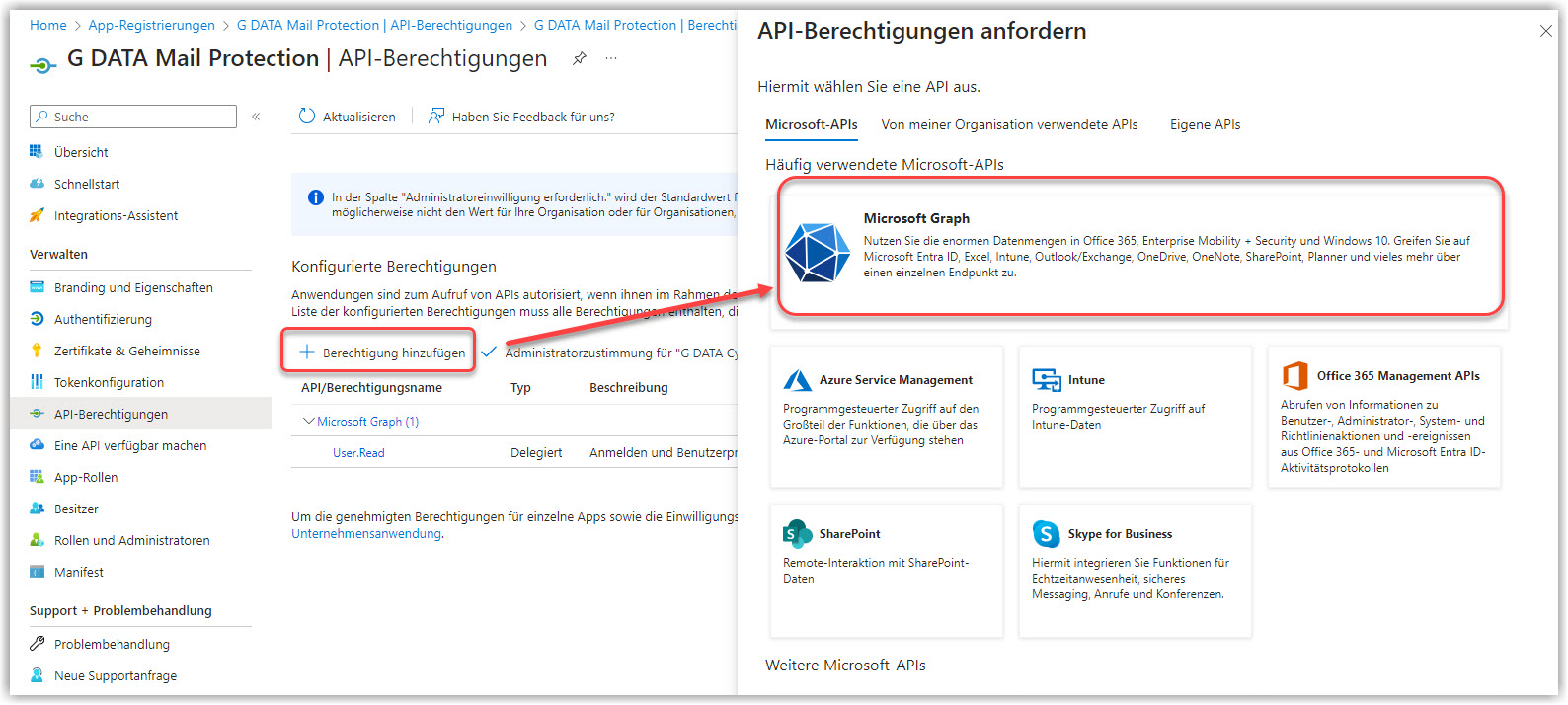Click the Weitere Microsoft-APIs heading
Image resolution: width=1568 pixels, height=705 pixels.
(845, 665)
